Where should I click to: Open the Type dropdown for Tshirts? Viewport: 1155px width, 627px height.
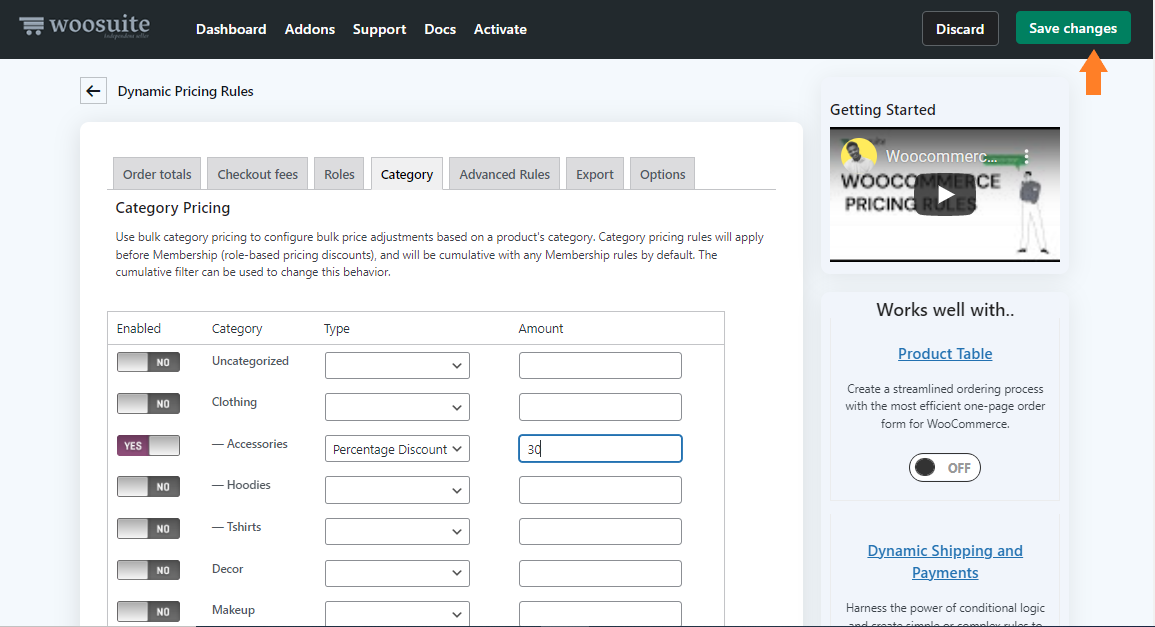tap(397, 531)
